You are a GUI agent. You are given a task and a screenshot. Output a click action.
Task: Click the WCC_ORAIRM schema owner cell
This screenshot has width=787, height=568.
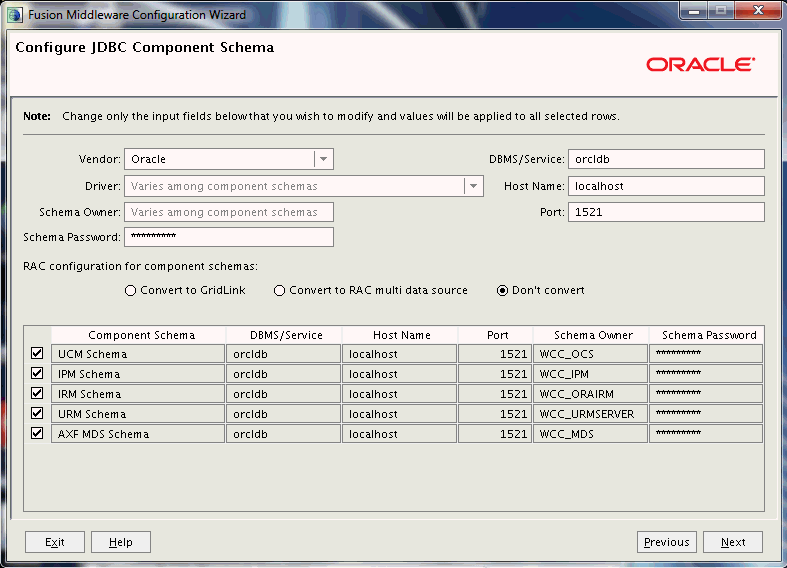pos(590,394)
